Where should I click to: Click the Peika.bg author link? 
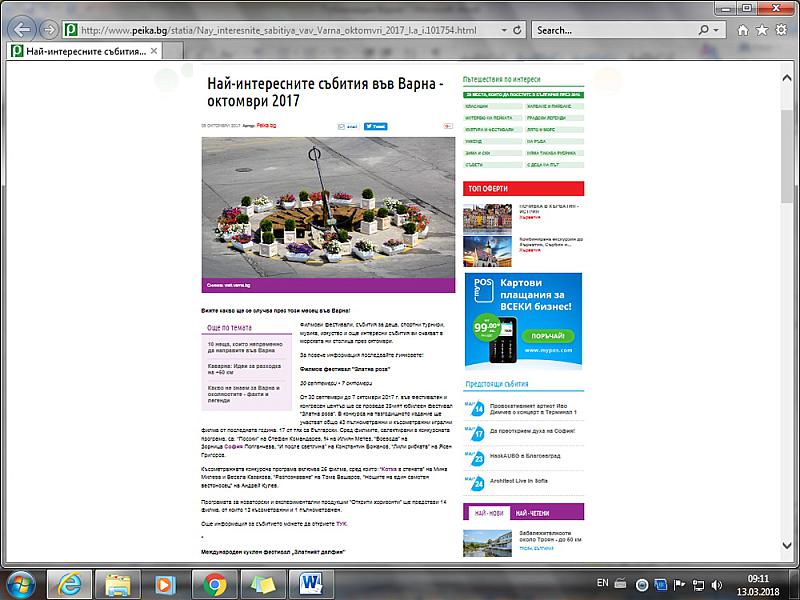(265, 126)
